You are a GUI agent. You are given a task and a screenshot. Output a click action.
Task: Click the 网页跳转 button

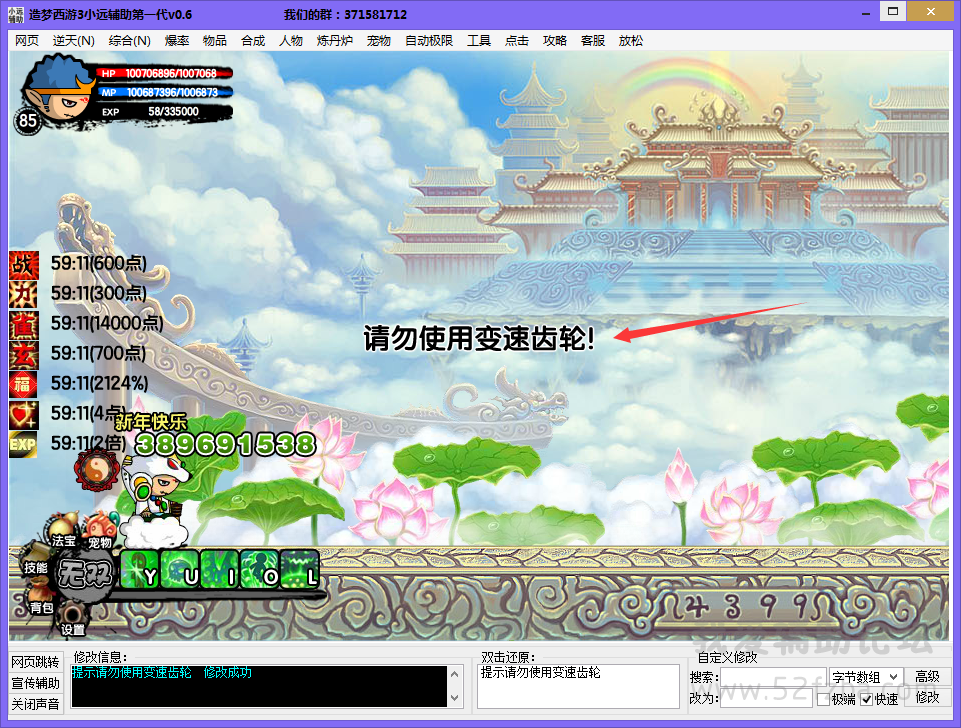[35, 662]
